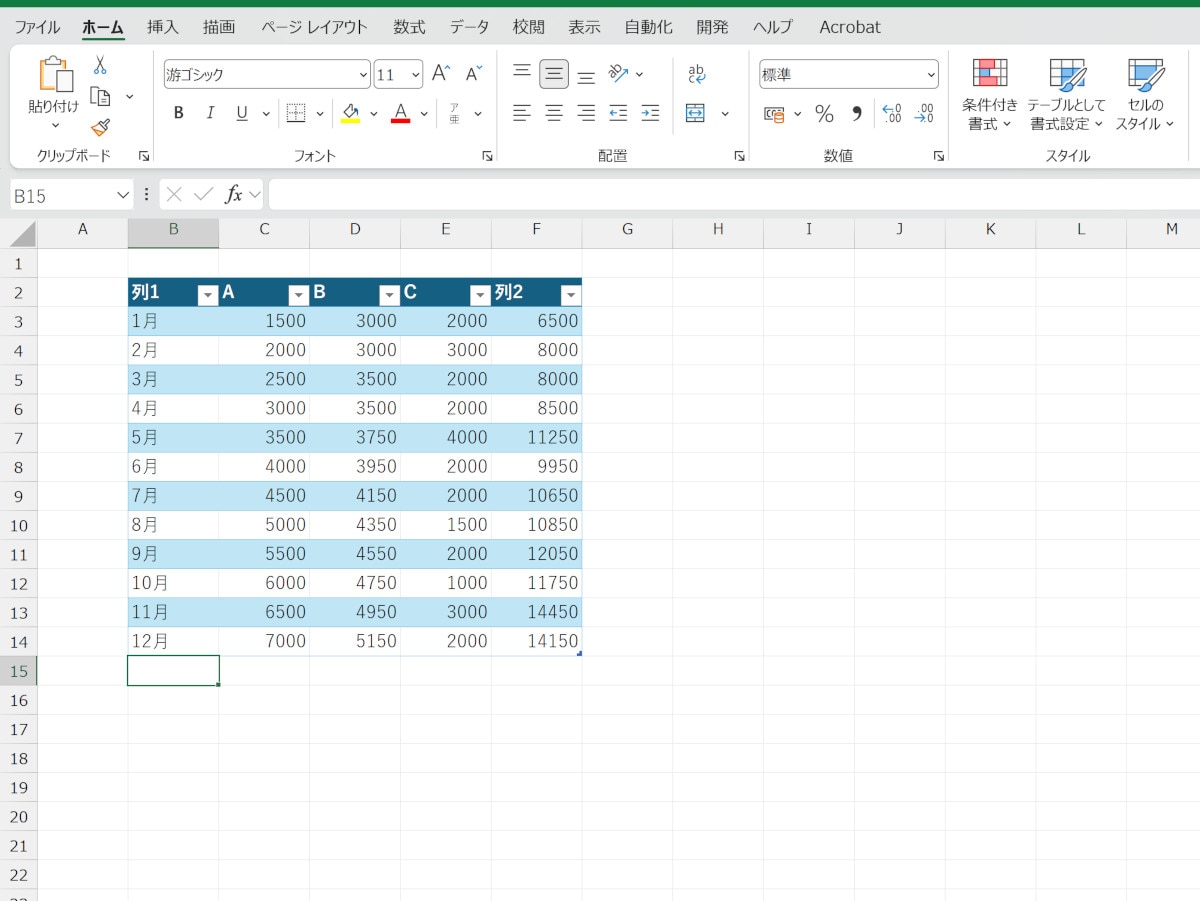Expand the 標準 number format dropdown
Viewport: 1200px width, 901px height.
(931, 75)
